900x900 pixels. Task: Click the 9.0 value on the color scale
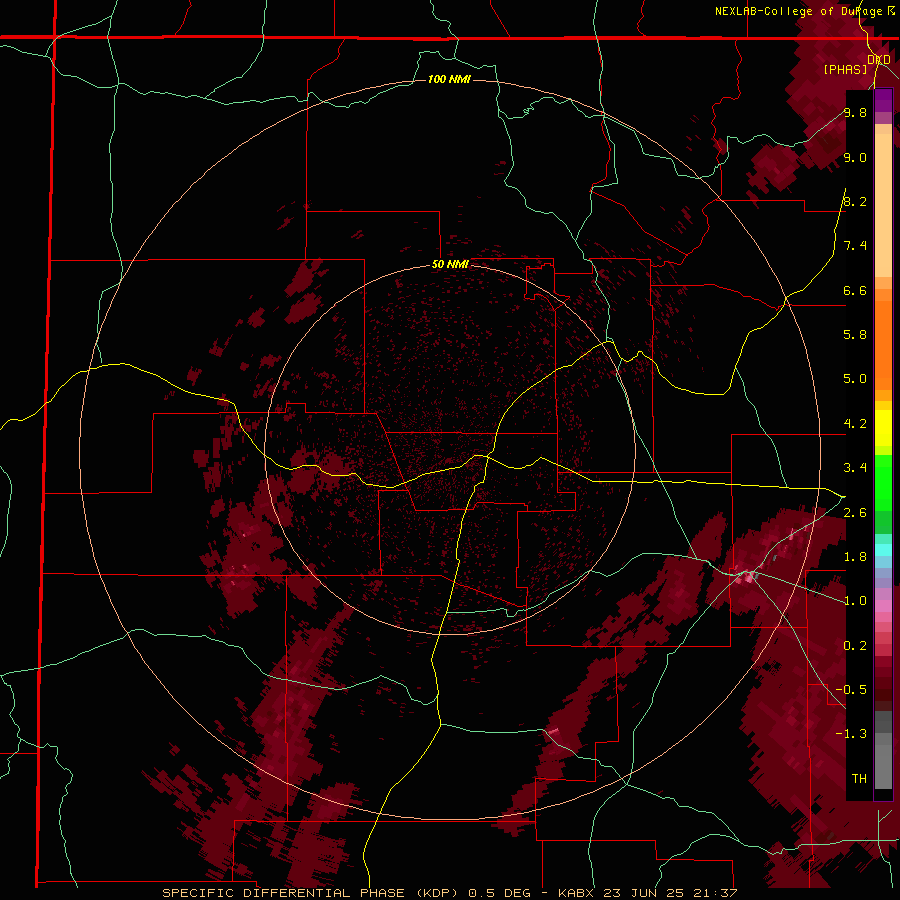855,157
